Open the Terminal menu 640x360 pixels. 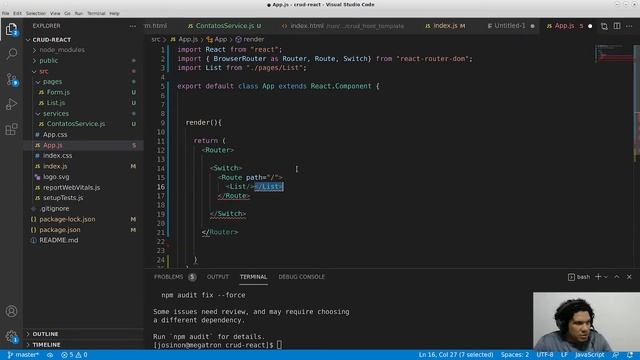pyautogui.click(x=96, y=13)
